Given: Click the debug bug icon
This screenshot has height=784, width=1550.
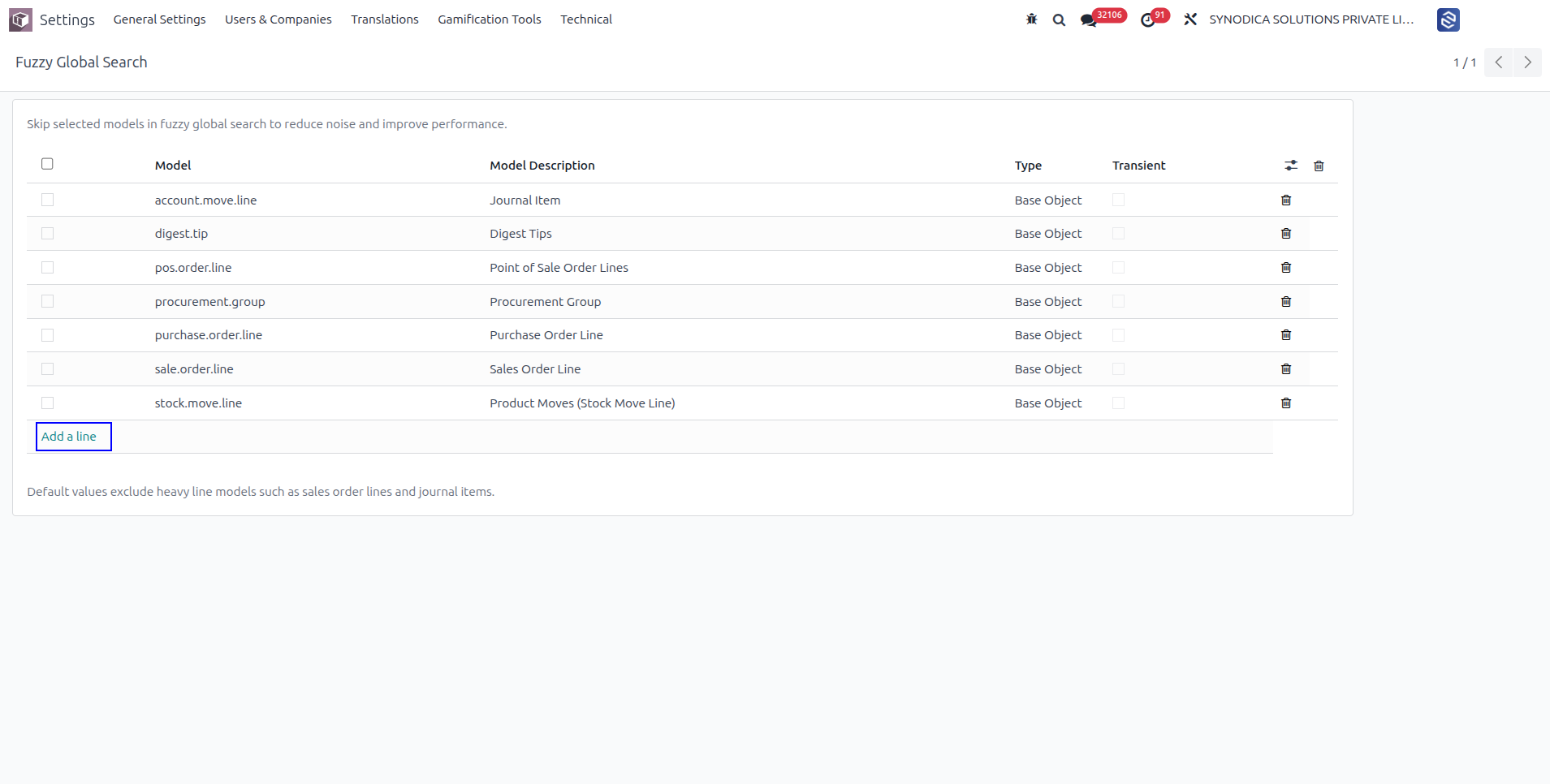Looking at the screenshot, I should click(1031, 19).
